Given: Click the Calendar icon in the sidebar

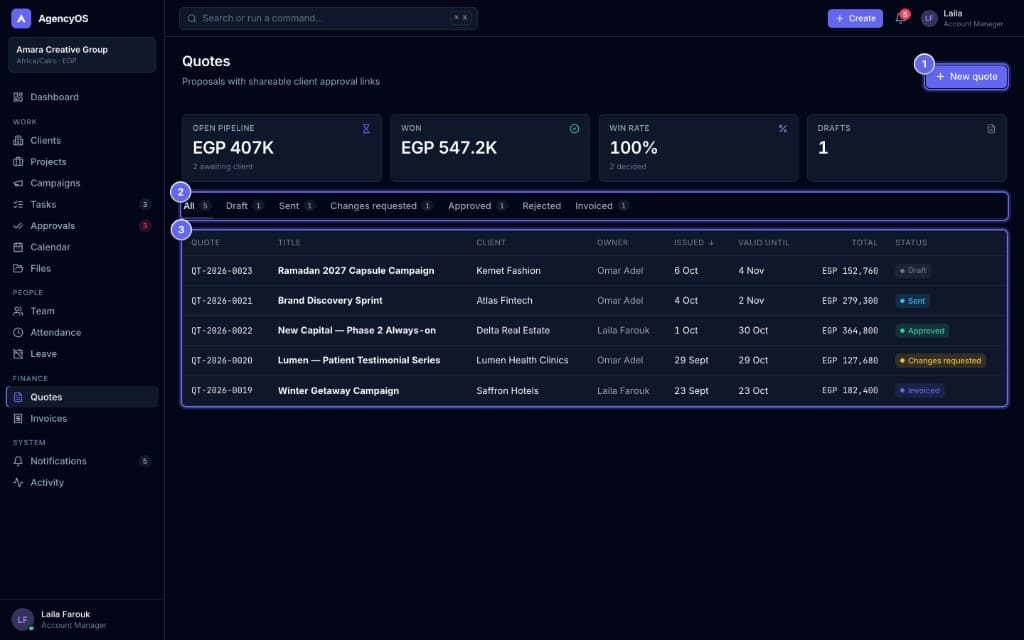Looking at the screenshot, I should tap(18, 248).
